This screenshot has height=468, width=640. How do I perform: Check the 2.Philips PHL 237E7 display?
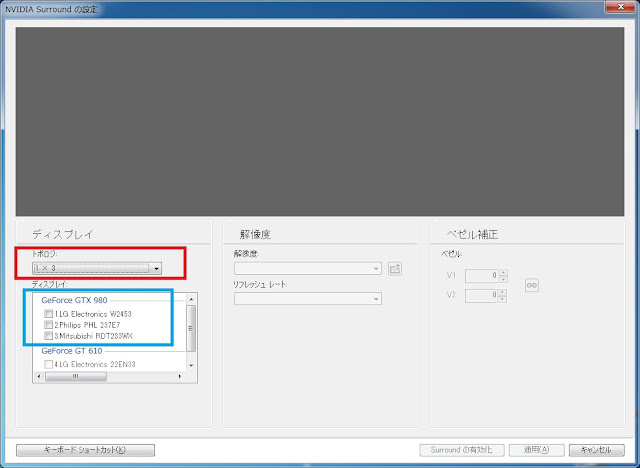[x=49, y=325]
